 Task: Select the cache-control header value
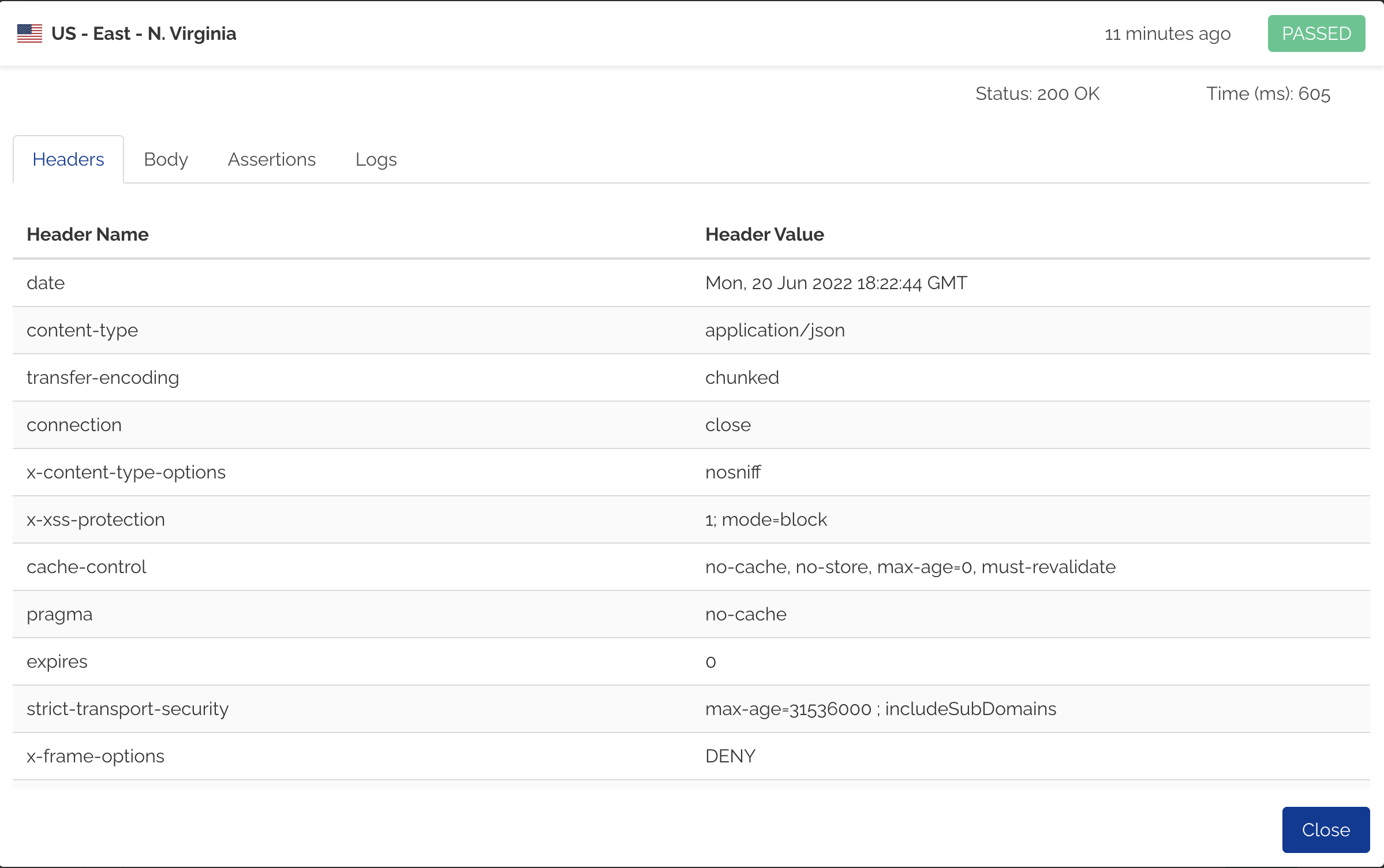click(x=910, y=567)
